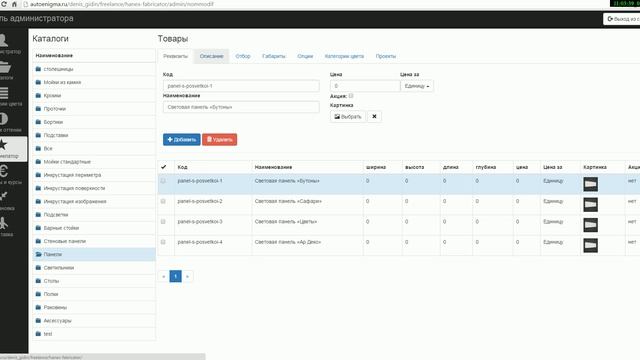Open the Все catalog
640x360 pixels.
[94, 149]
